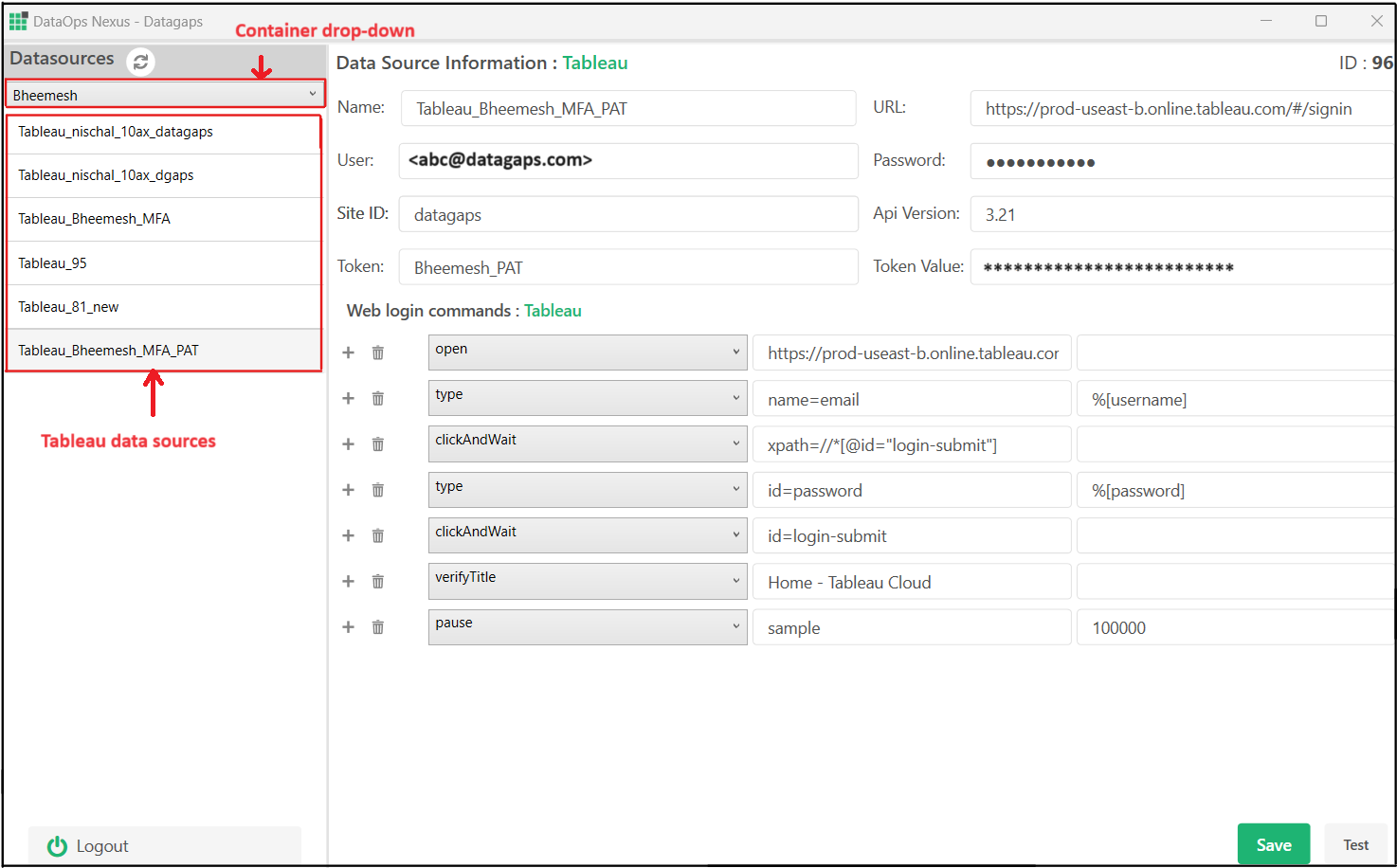
Task: Remove the verifyTitle command using trash icon
Action: [378, 582]
